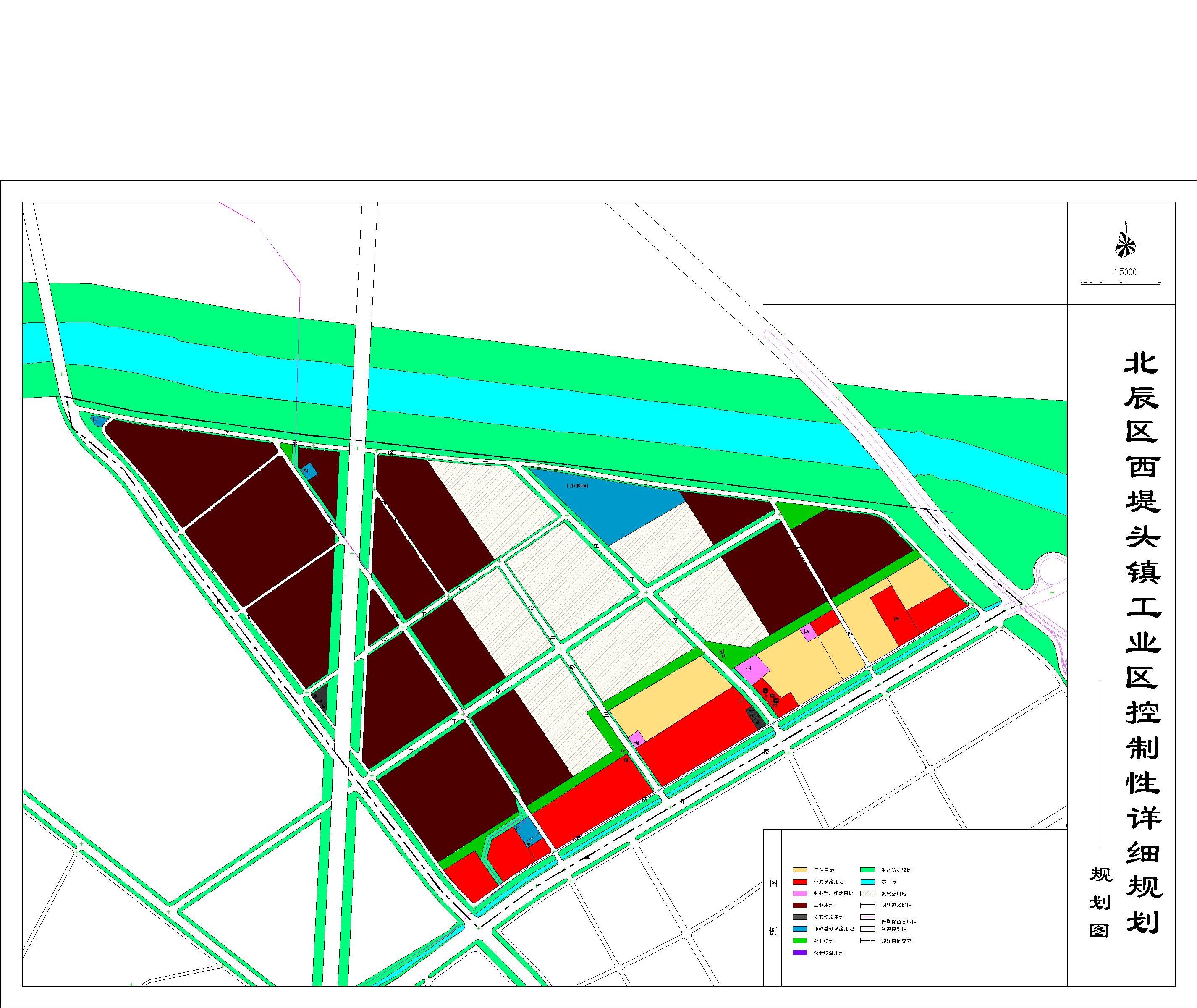Click the dash-dot planning boundary legend symbol

click(x=867, y=940)
